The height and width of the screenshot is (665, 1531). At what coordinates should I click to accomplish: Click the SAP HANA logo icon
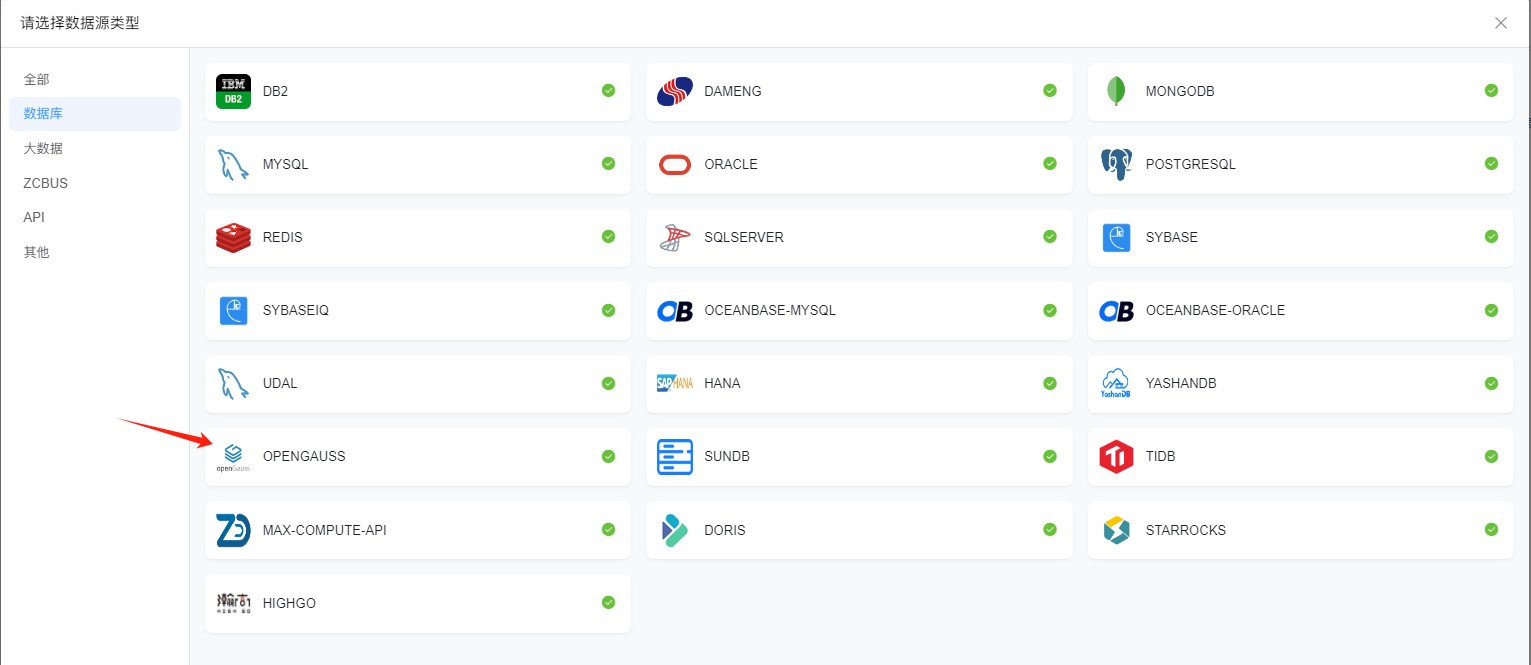675,383
